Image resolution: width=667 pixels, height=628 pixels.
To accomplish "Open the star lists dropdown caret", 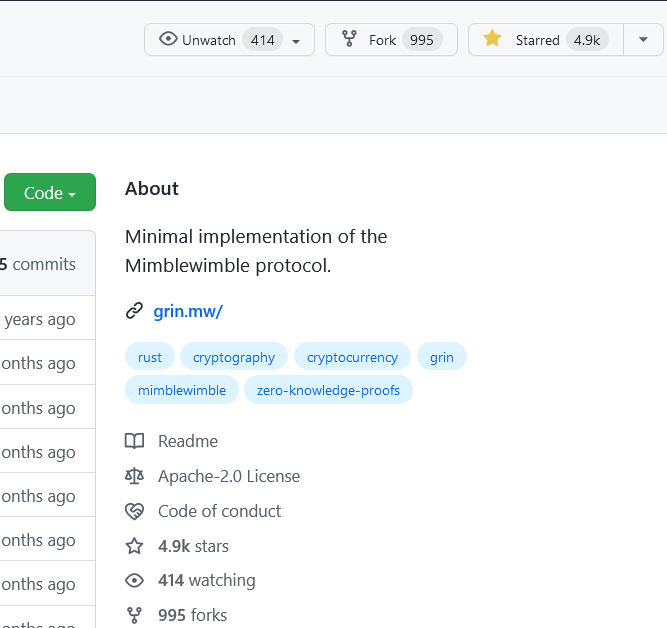I will pos(643,40).
